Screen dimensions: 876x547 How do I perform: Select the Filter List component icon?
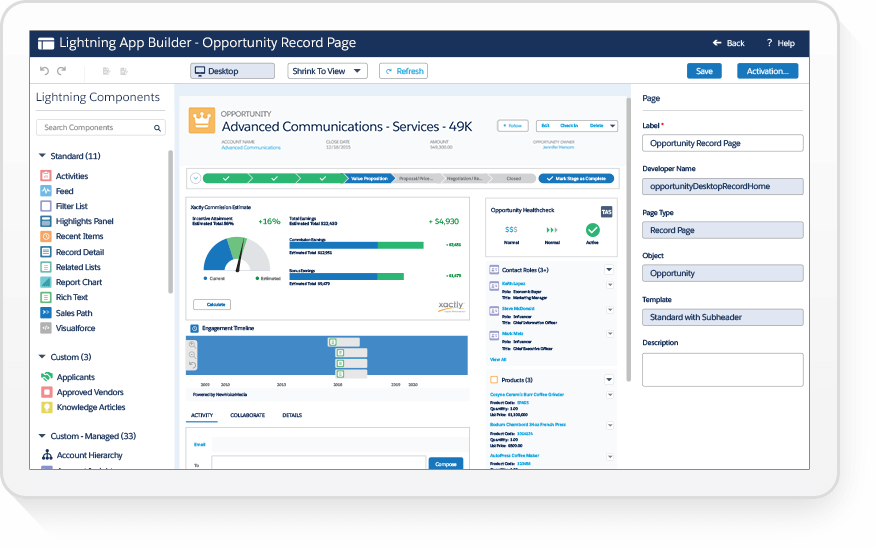46,206
